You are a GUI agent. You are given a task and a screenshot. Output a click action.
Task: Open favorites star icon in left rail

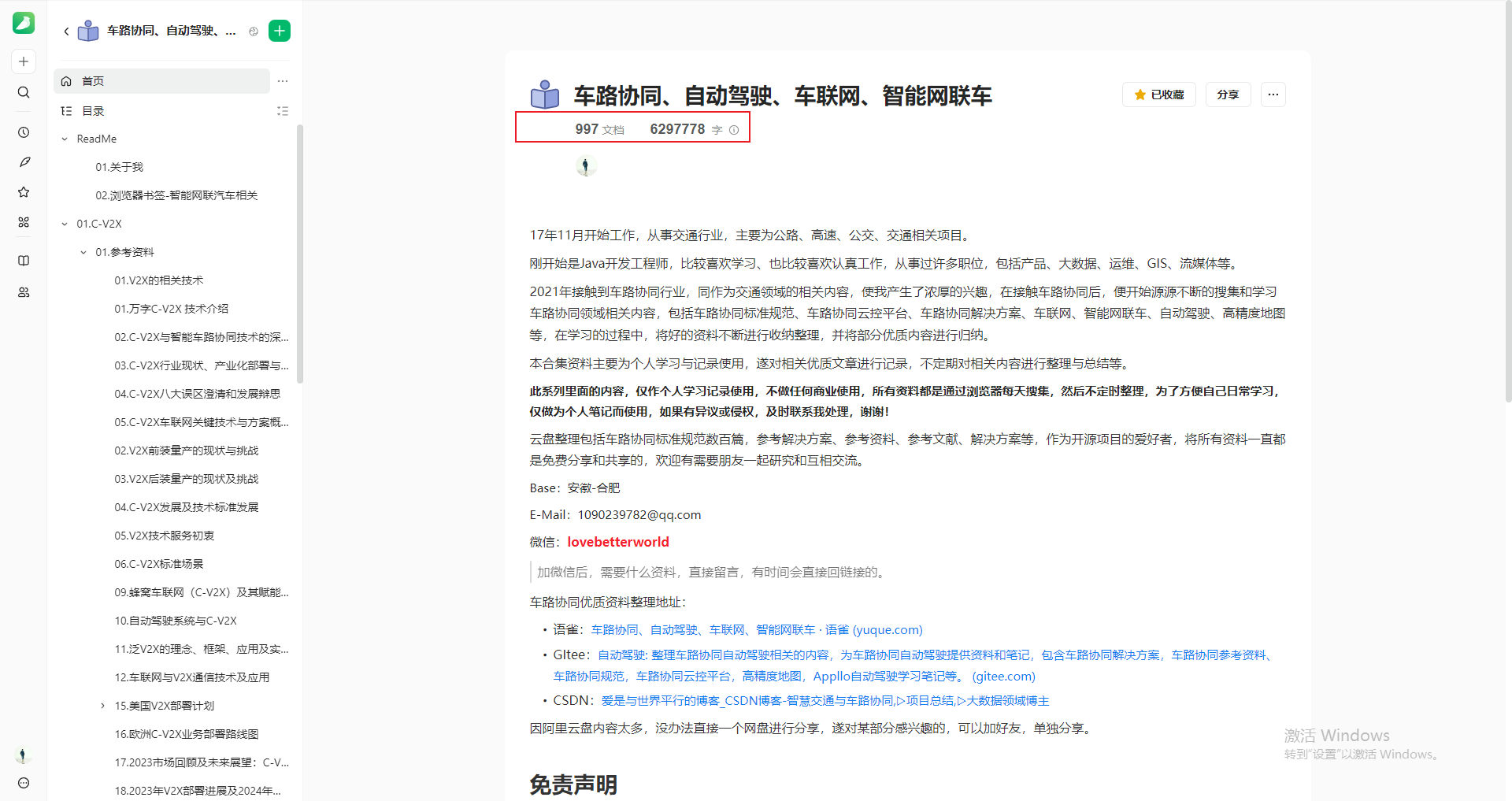tap(24, 192)
